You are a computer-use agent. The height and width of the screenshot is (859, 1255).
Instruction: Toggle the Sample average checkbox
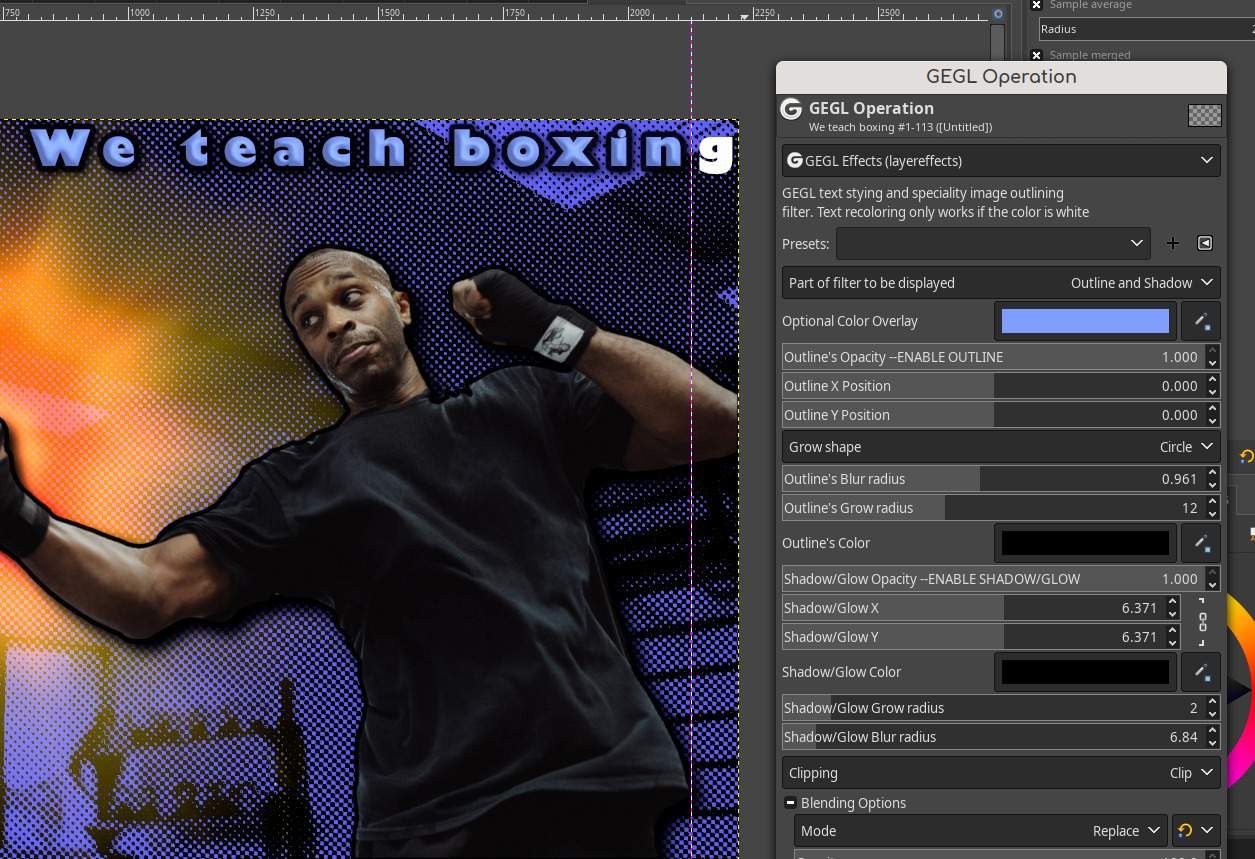click(x=1037, y=5)
